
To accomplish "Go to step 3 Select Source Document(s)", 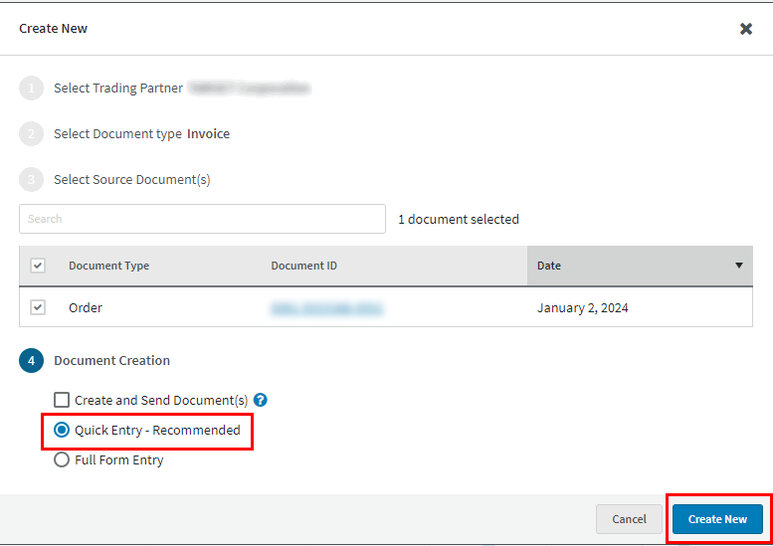I will point(32,180).
